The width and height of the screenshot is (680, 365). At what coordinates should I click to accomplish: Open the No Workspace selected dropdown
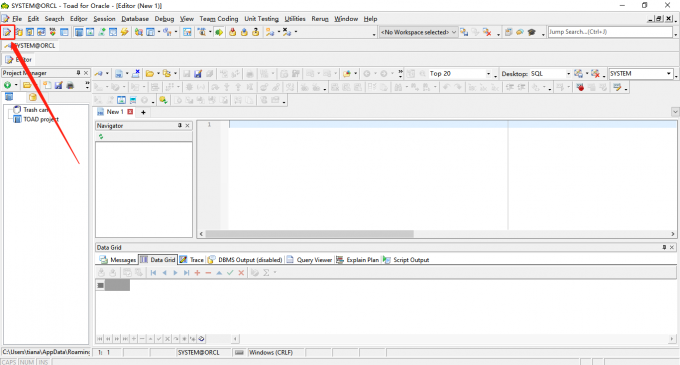pyautogui.click(x=418, y=32)
